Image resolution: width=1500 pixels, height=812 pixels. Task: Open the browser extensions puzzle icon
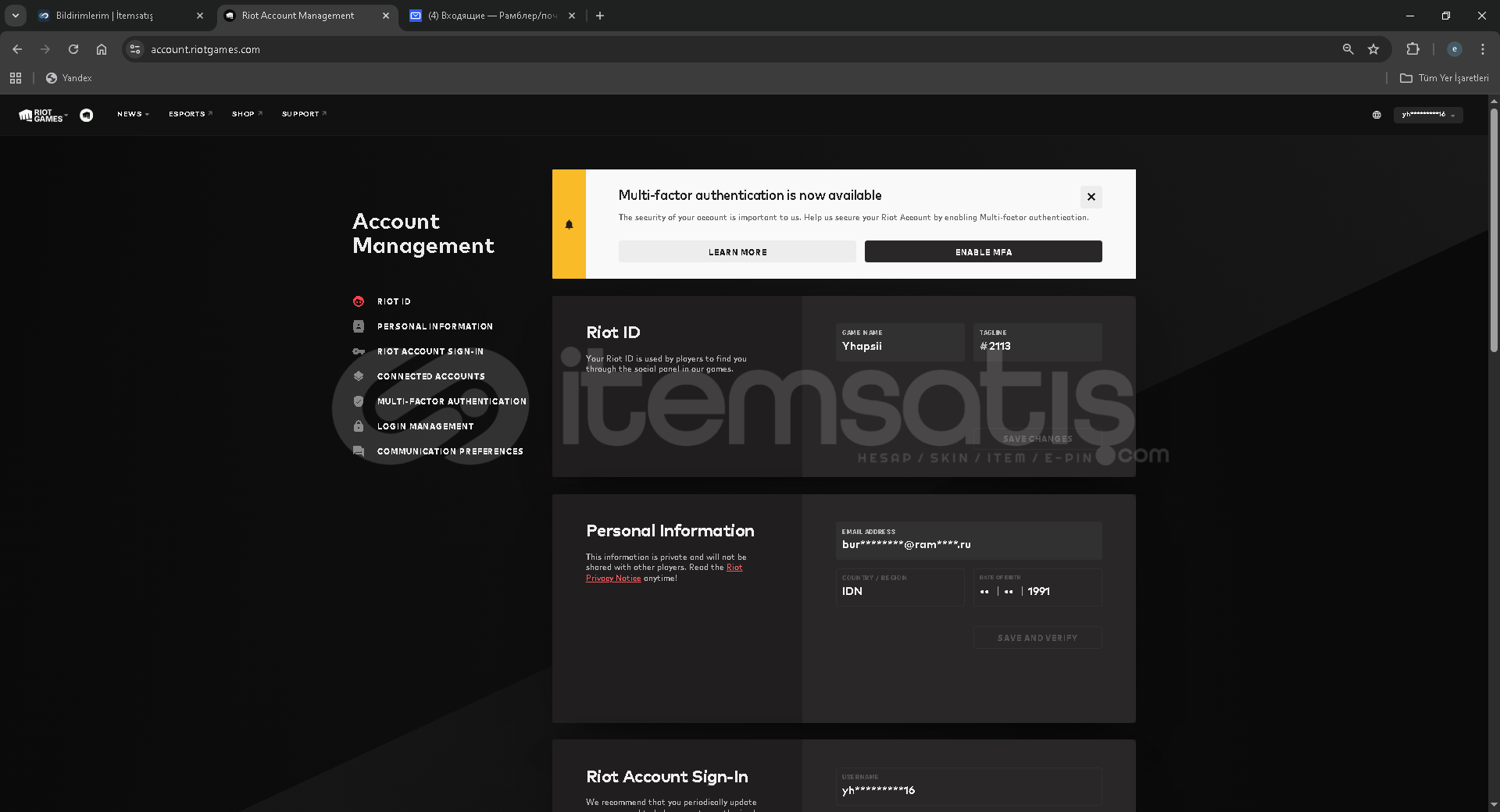point(1412,49)
